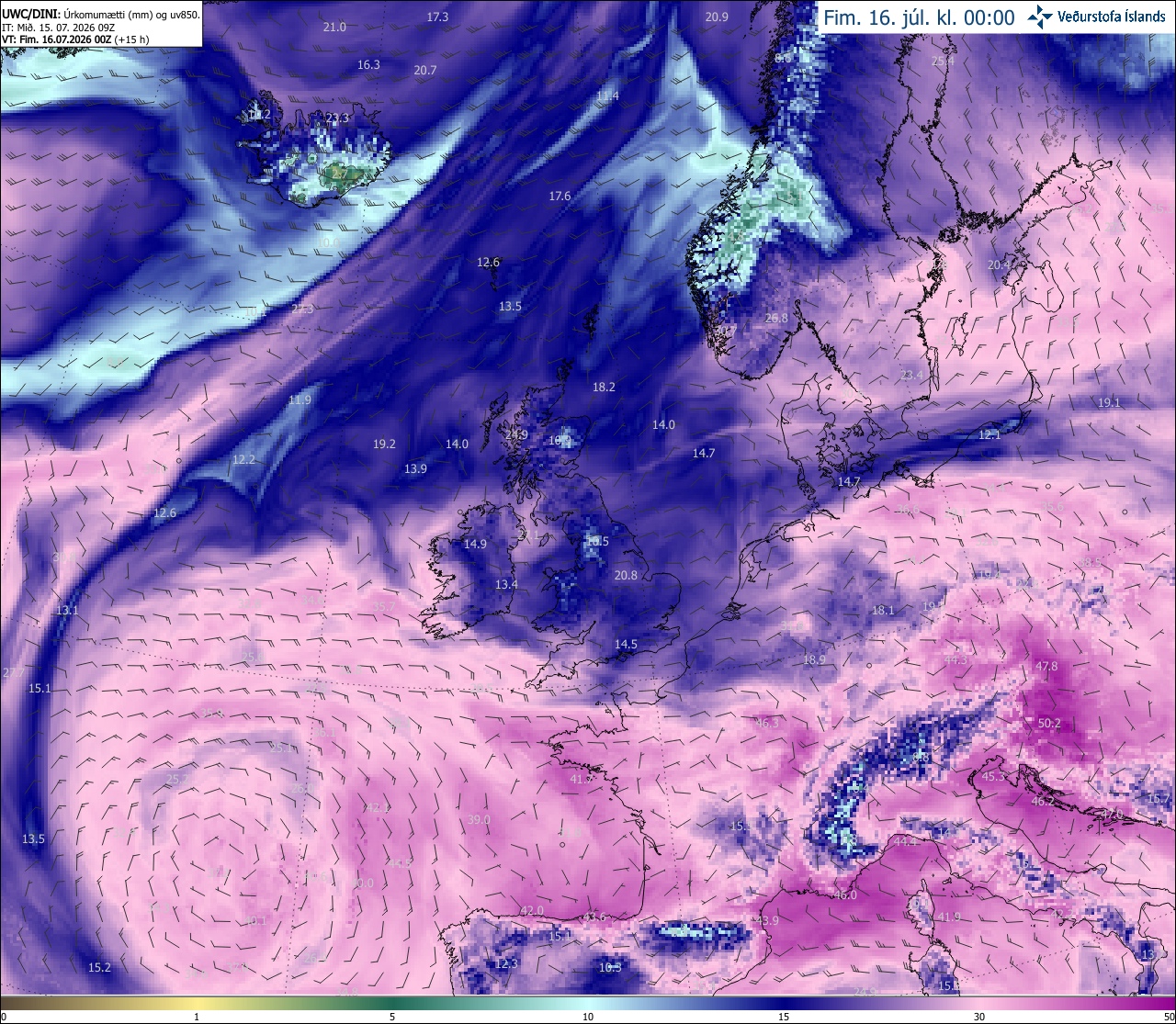Click the 46.0 value label near Mediterranean coast
This screenshot has height=1024, width=1176.
[844, 895]
